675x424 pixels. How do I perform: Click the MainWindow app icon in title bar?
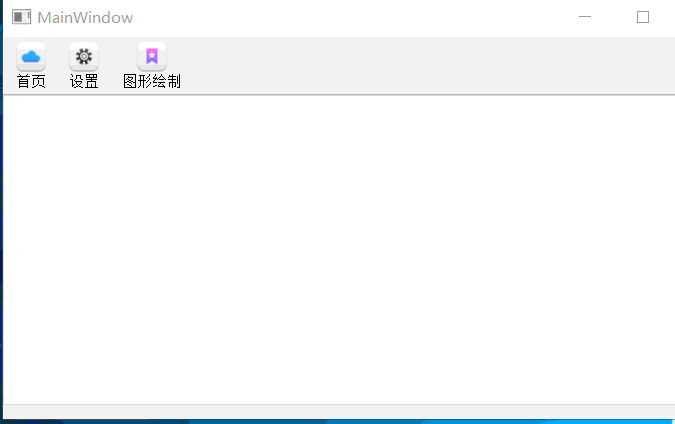[22, 17]
